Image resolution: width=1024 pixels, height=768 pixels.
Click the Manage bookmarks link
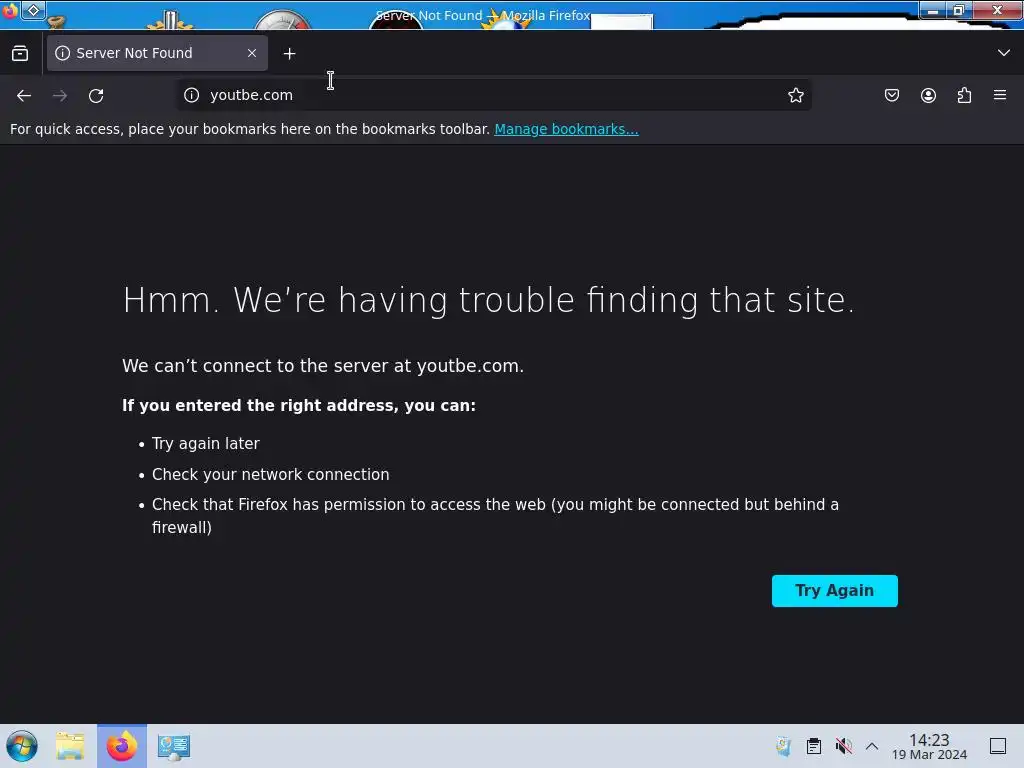[x=566, y=129]
